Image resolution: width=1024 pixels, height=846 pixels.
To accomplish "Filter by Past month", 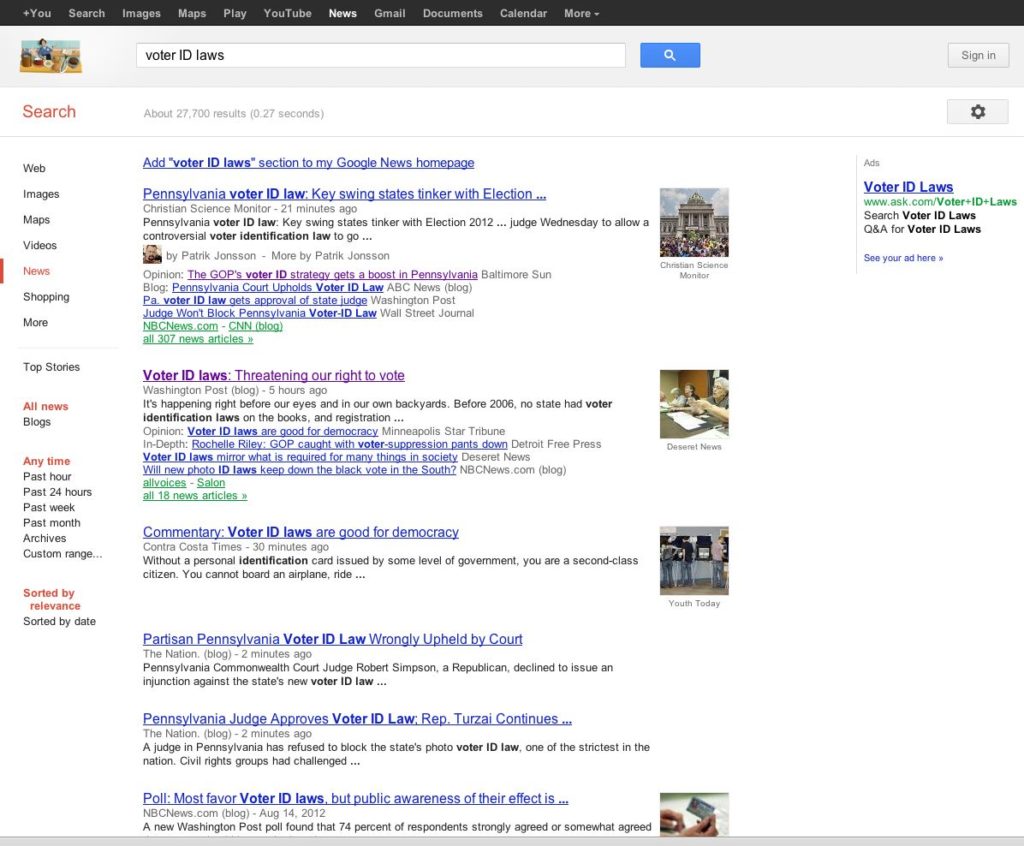I will click(52, 523).
